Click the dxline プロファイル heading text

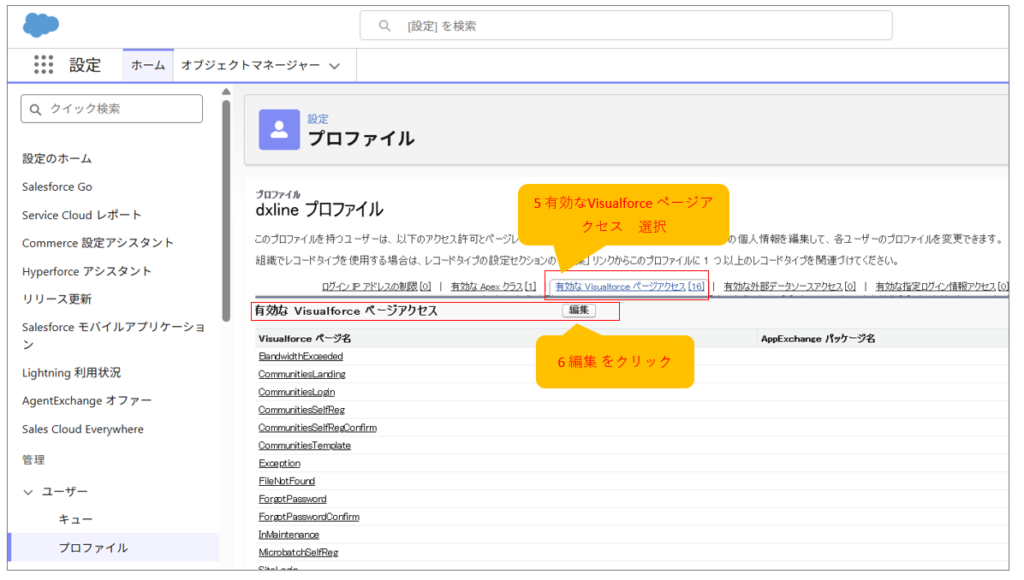(x=319, y=210)
